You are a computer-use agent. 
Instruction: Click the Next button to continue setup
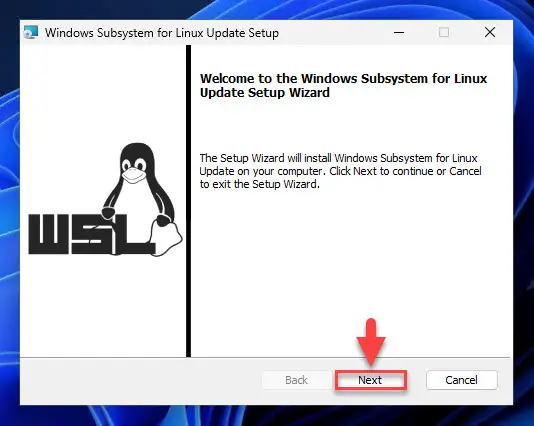coord(371,380)
